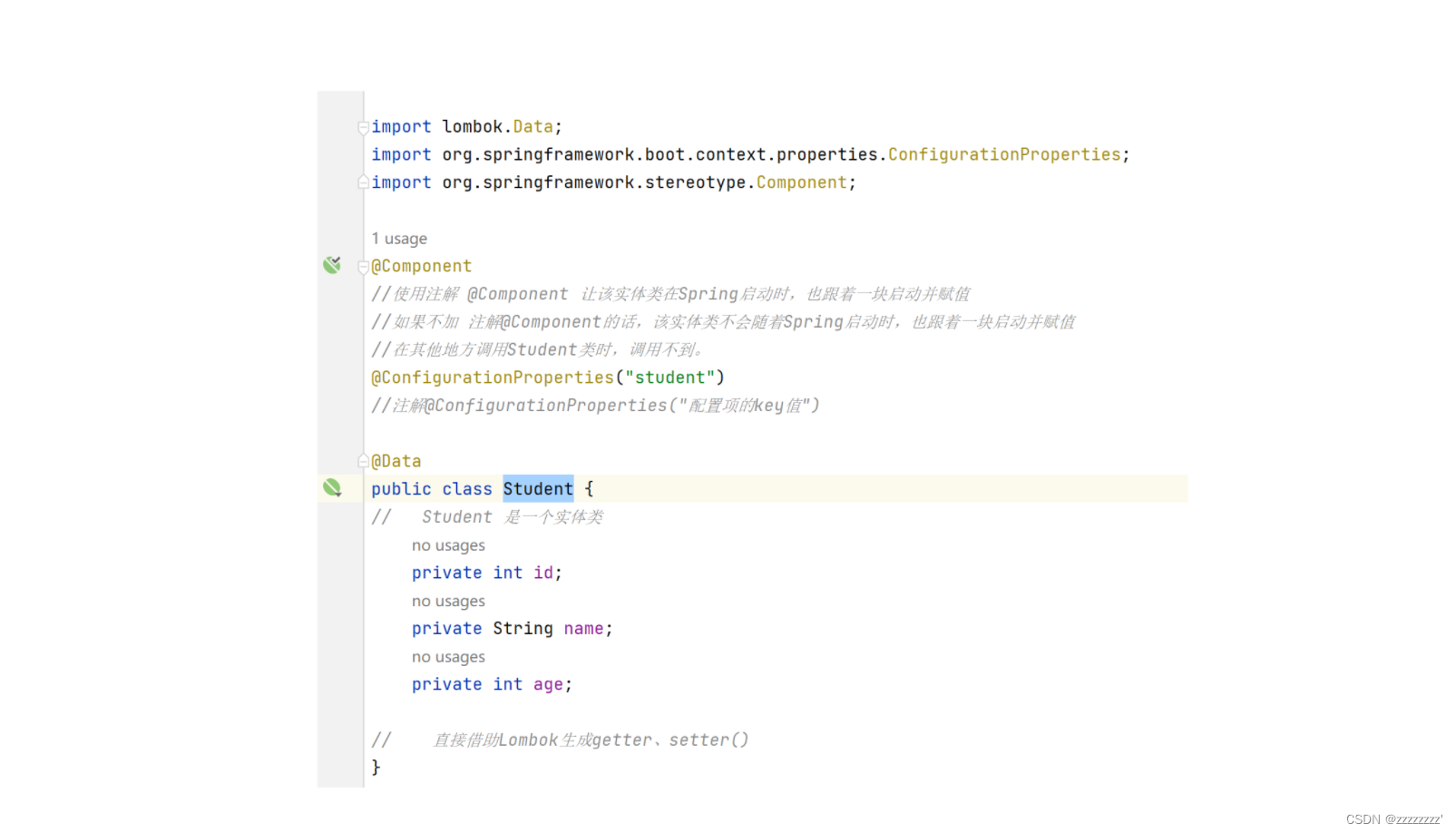The height and width of the screenshot is (833, 1456).
Task: Click the comment '//注解@ConfigurationProperties("配置项的key值")'
Action: click(x=595, y=406)
